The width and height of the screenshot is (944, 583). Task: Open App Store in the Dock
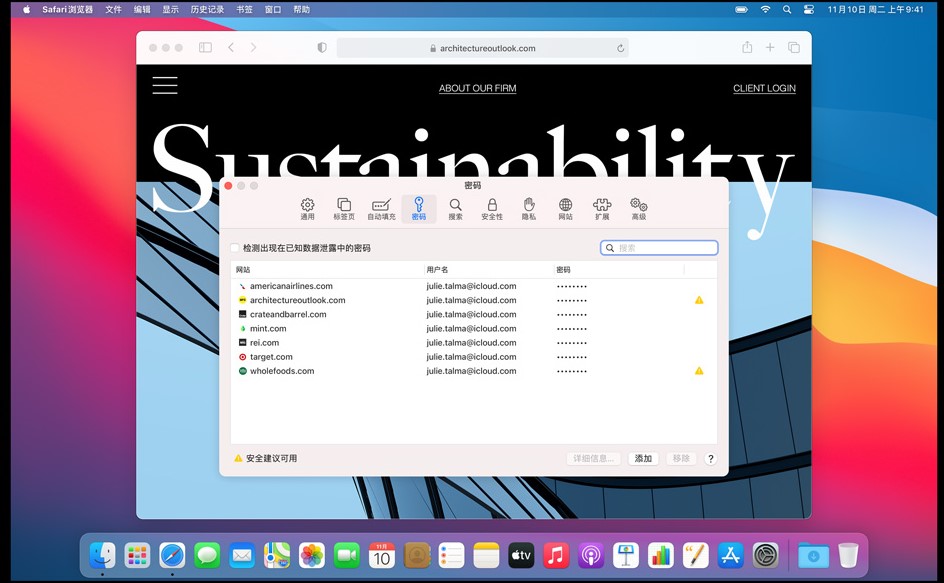[731, 555]
